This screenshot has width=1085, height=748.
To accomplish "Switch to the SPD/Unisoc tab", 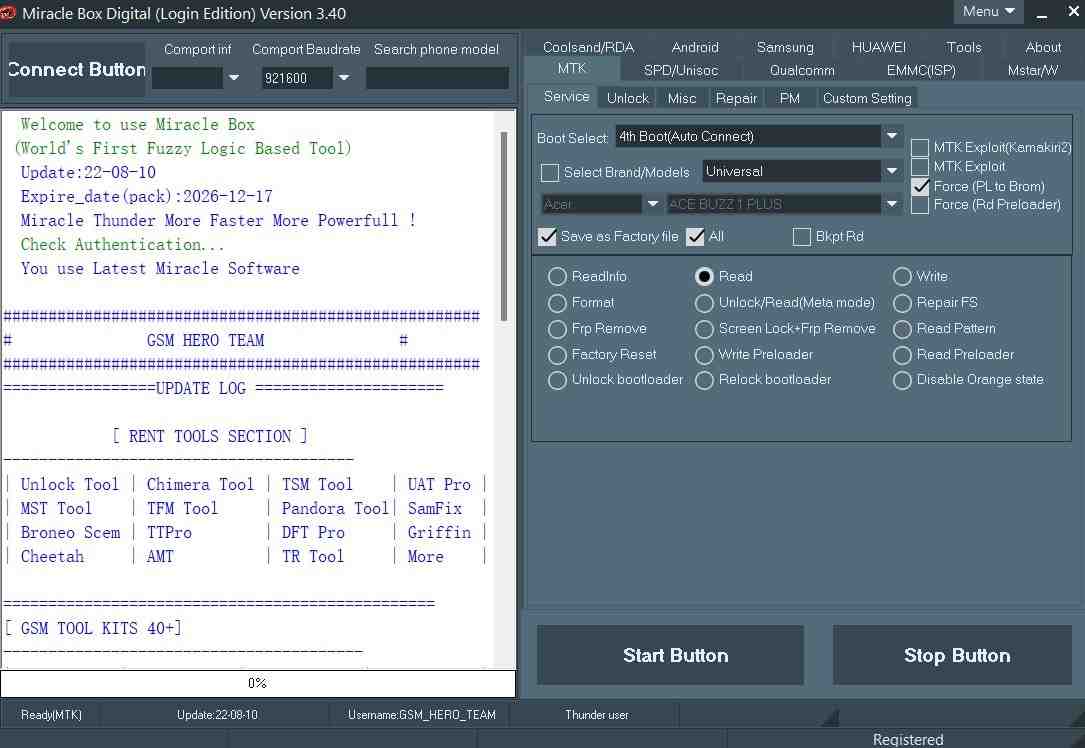I will point(681,71).
